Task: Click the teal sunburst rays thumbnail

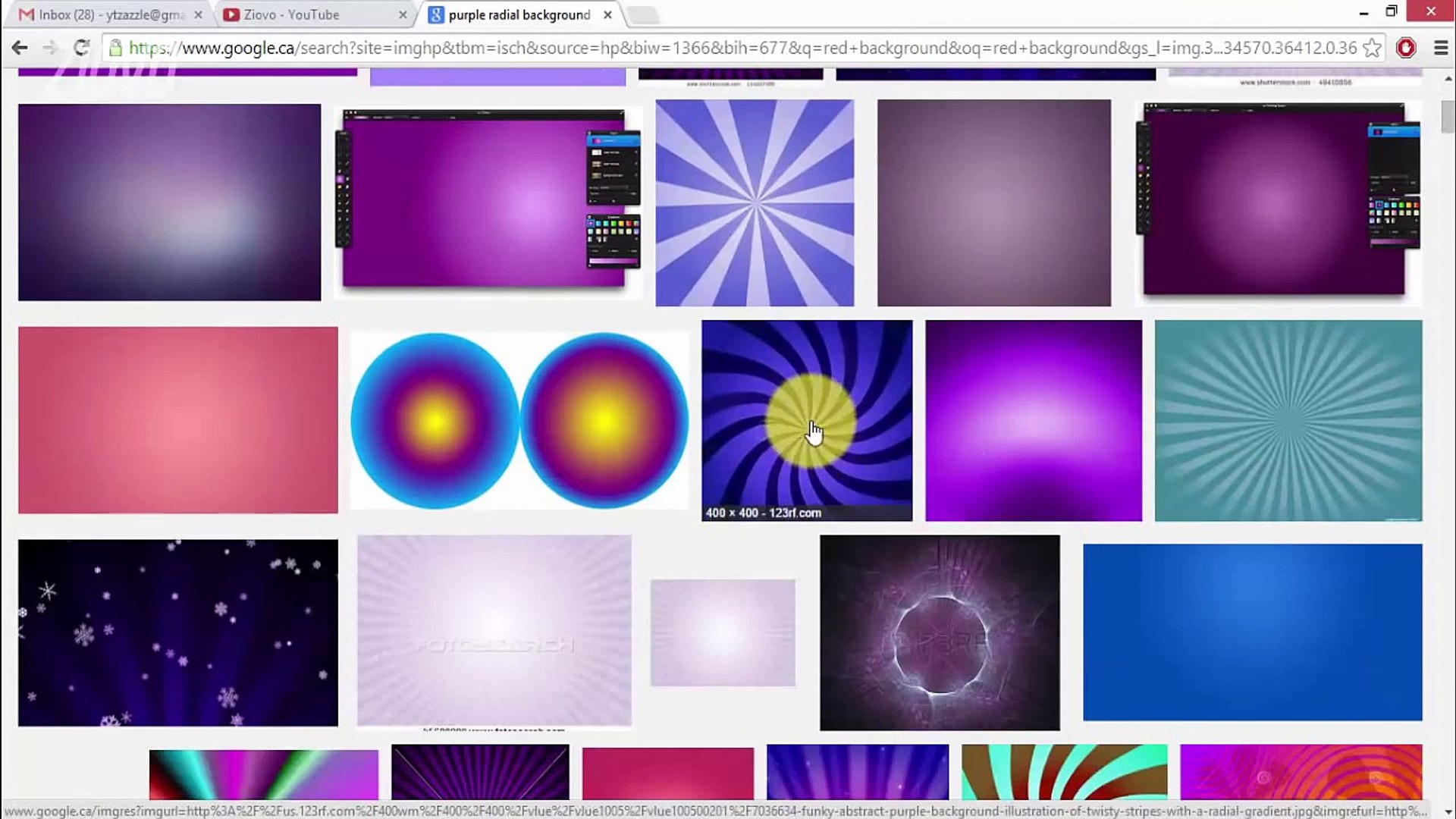Action: point(1288,421)
